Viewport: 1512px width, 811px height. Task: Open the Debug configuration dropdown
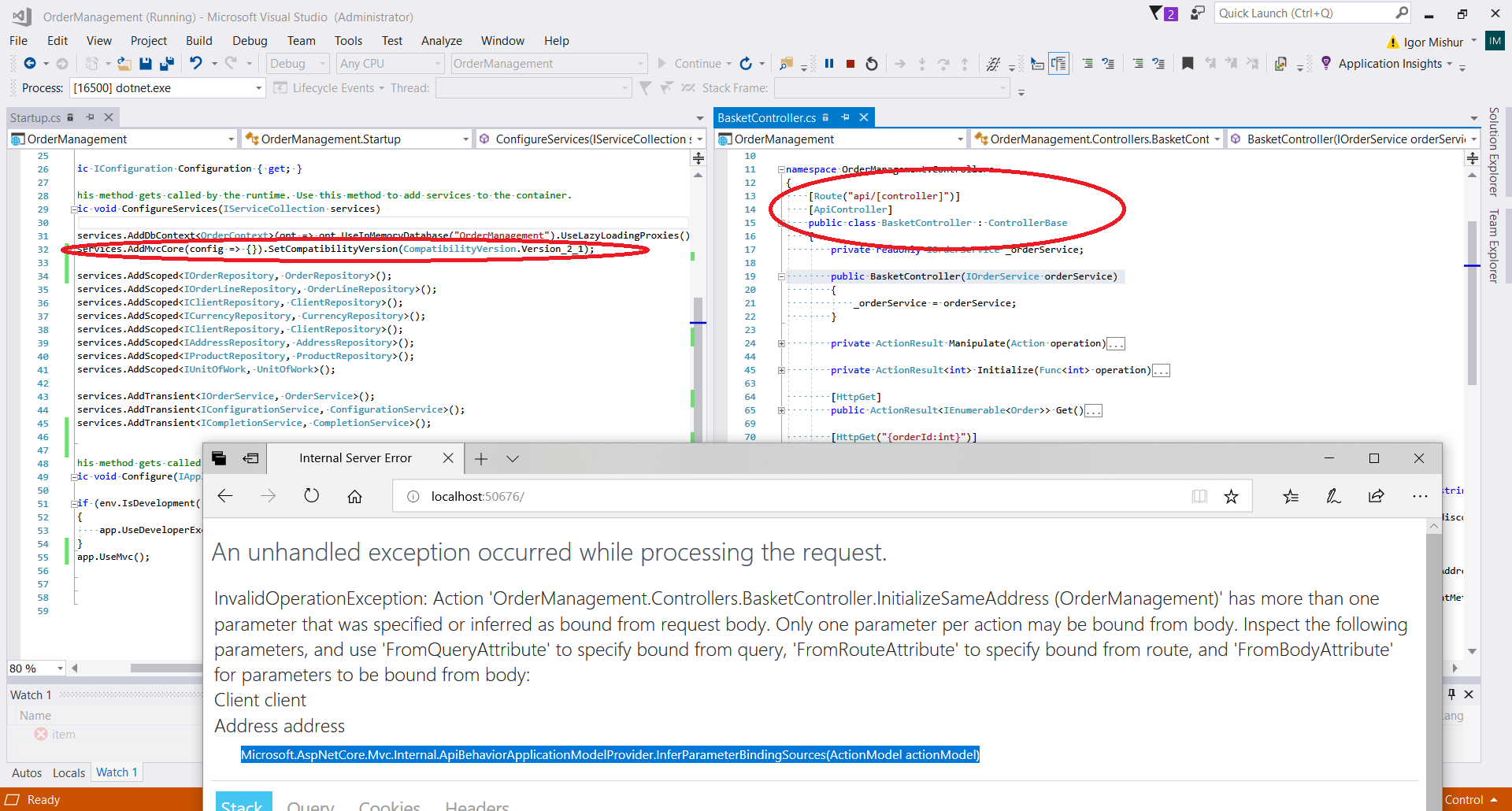[298, 64]
